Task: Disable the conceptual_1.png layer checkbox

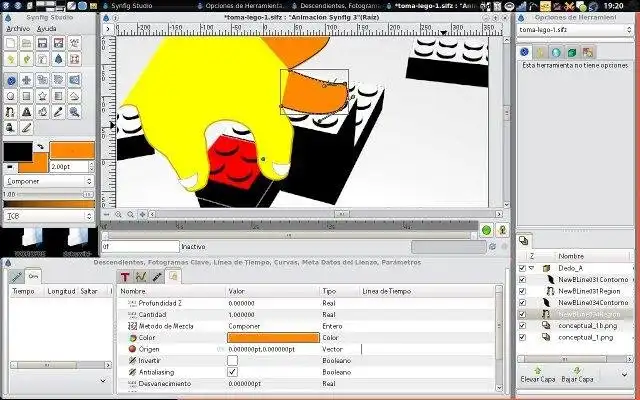Action: [x=522, y=338]
